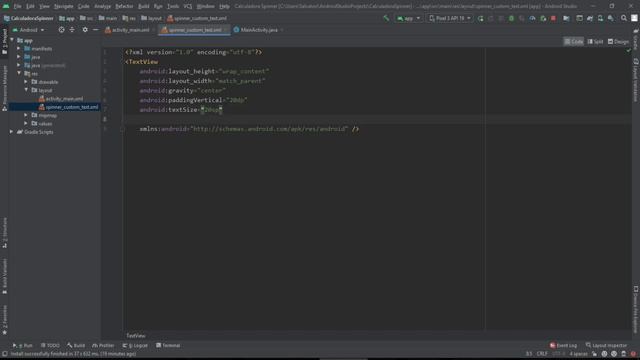Expand the drawable folder
The width and height of the screenshot is (640, 360).
click(26, 82)
